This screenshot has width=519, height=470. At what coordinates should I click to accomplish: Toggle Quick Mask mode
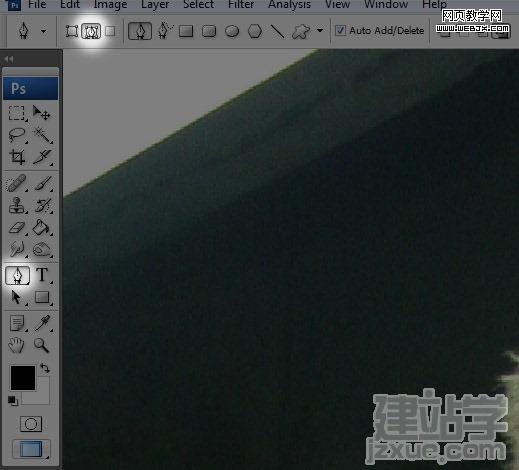[31, 424]
